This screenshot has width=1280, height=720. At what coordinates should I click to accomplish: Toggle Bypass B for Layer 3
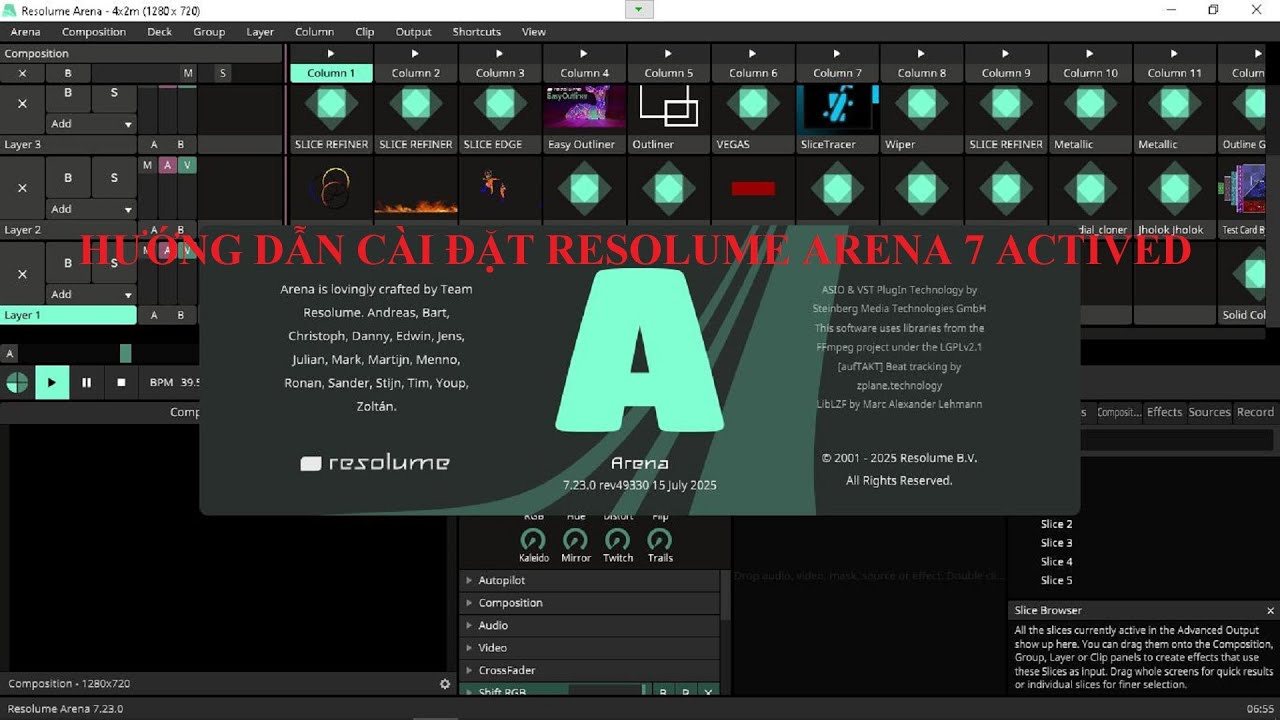(68, 93)
